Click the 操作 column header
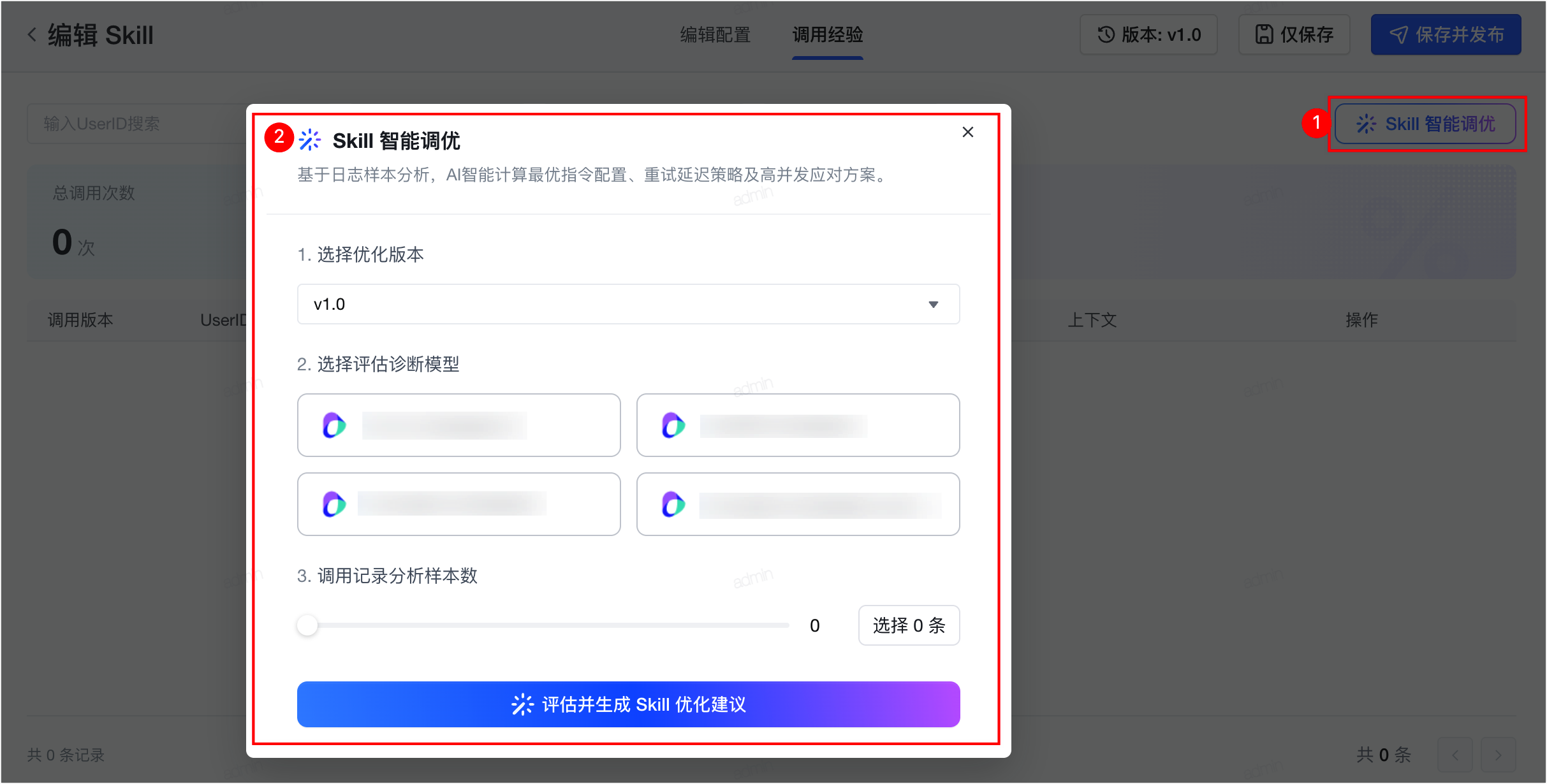Viewport: 1547px width, 784px height. click(1361, 320)
